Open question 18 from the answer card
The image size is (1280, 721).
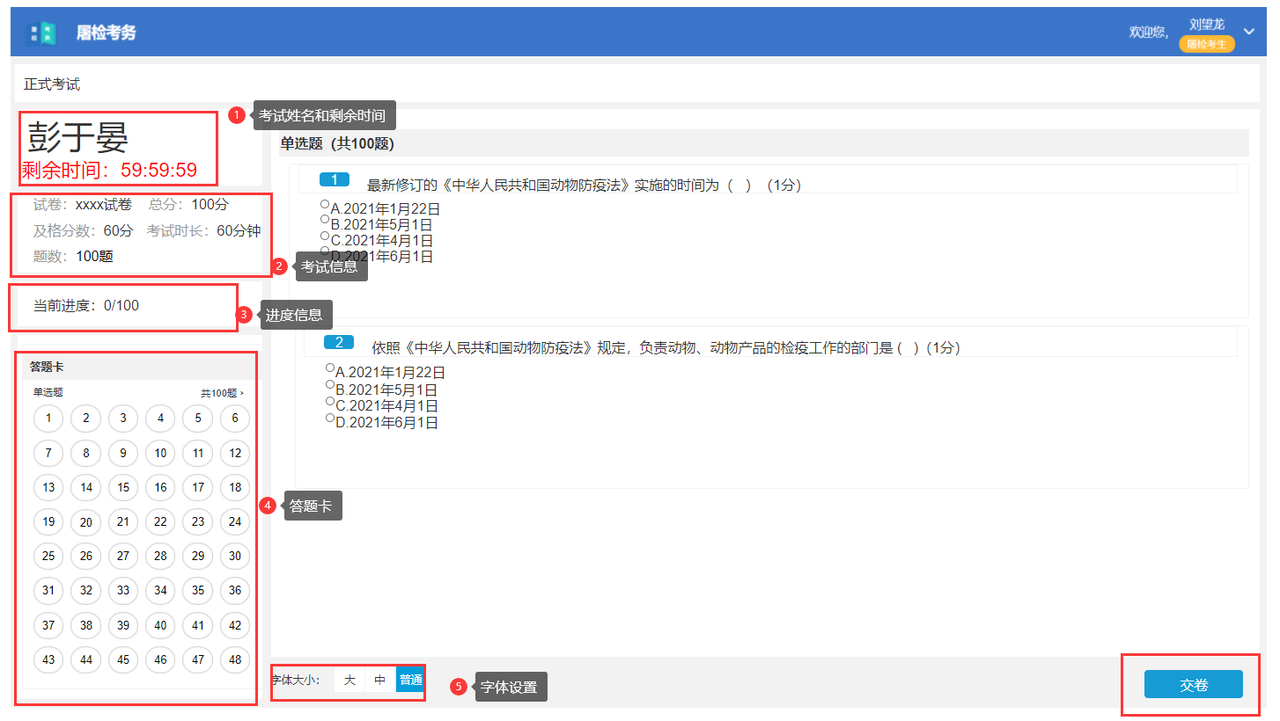pyautogui.click(x=235, y=488)
